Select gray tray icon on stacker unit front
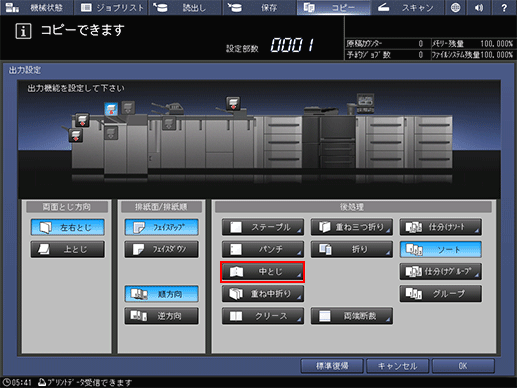Screen dimensions: 517x388 tap(111, 133)
